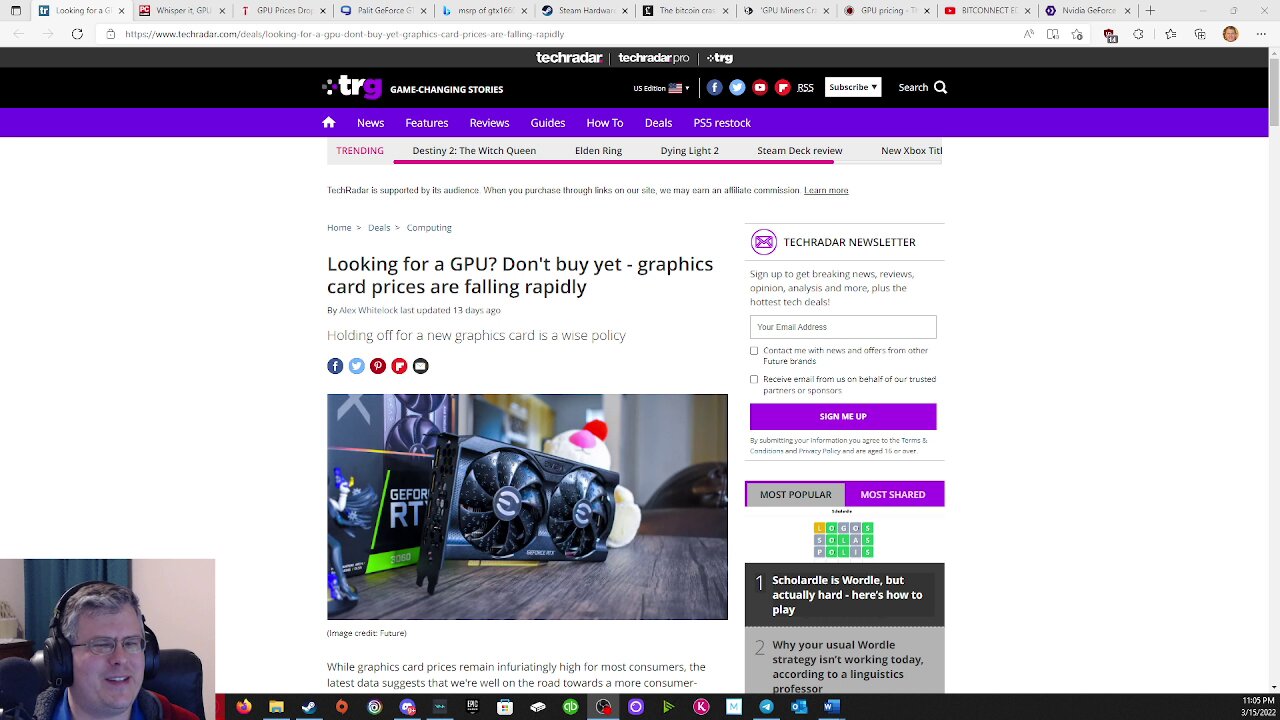Open the browser profile avatar
1280x720 pixels.
(x=1230, y=34)
